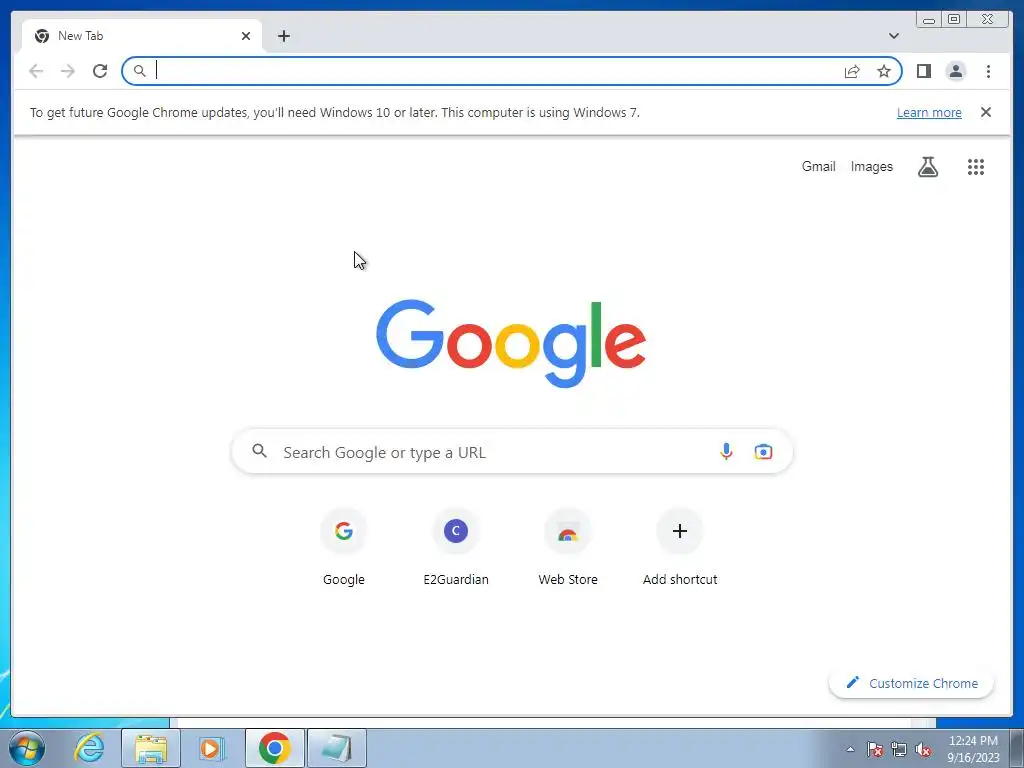
Task: Open Windows Media Player from the taskbar
Action: [x=210, y=748]
